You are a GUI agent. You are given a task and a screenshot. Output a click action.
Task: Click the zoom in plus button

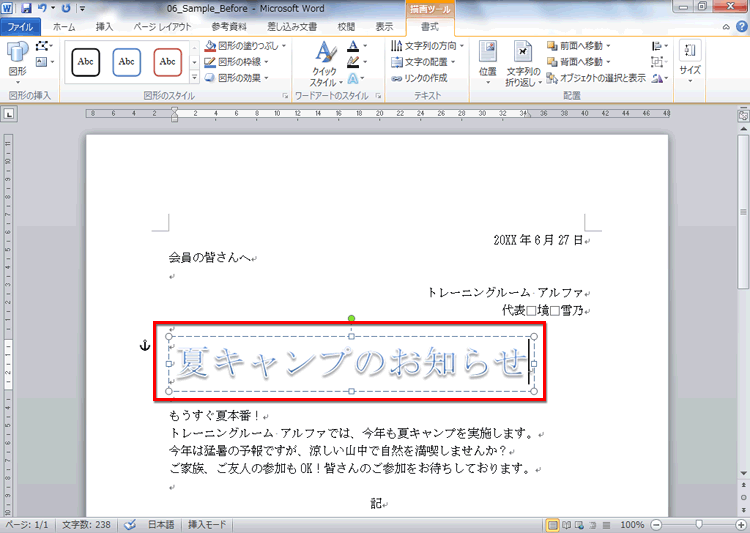[741, 525]
